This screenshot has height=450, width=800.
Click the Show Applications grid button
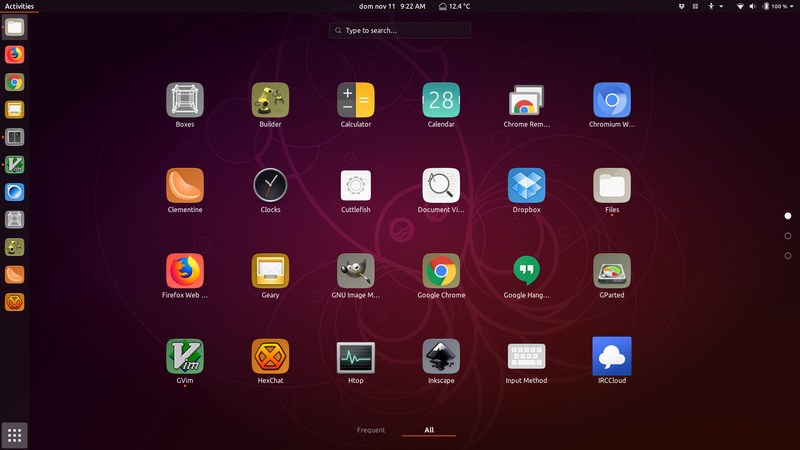(x=15, y=435)
